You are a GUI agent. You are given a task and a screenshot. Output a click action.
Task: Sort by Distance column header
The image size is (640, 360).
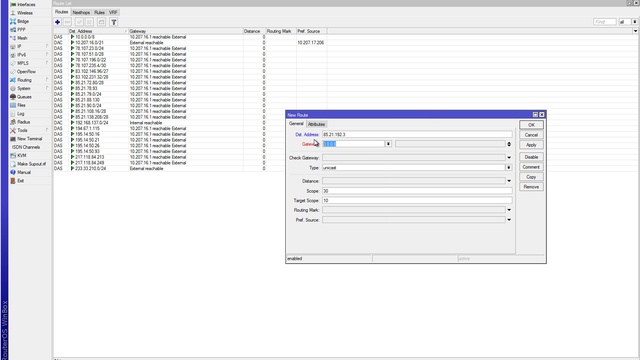(x=254, y=31)
